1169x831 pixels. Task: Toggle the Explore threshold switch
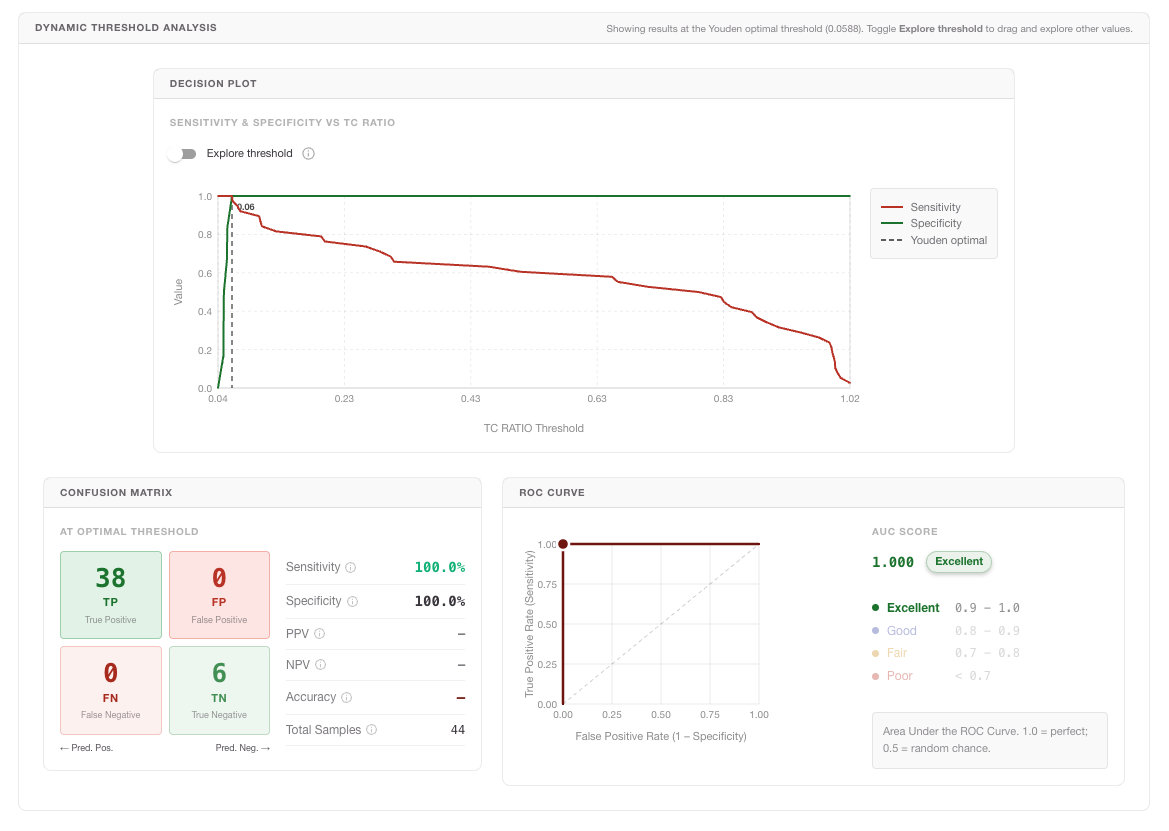pyautogui.click(x=182, y=154)
